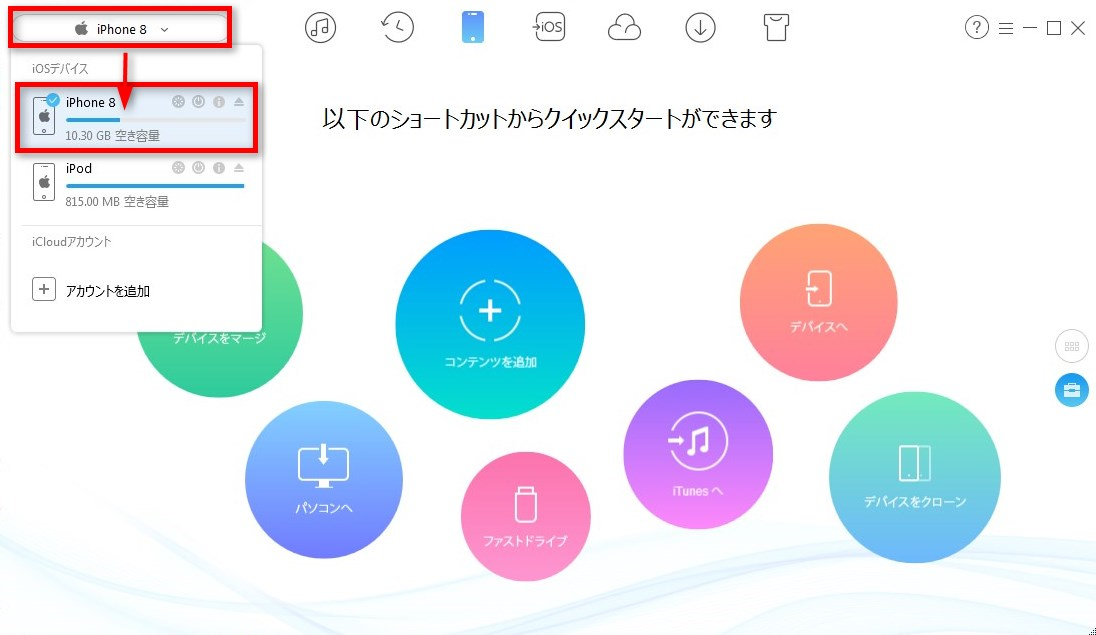Select the iPod device row
The image size is (1096, 635).
[138, 185]
